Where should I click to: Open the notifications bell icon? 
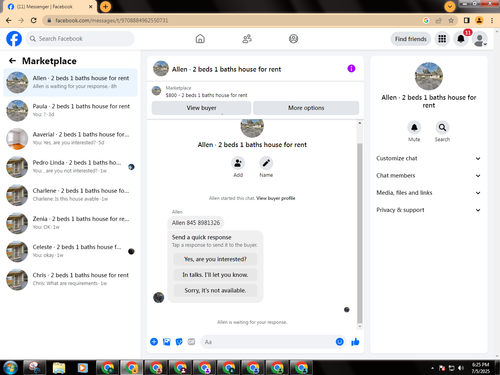point(461,39)
